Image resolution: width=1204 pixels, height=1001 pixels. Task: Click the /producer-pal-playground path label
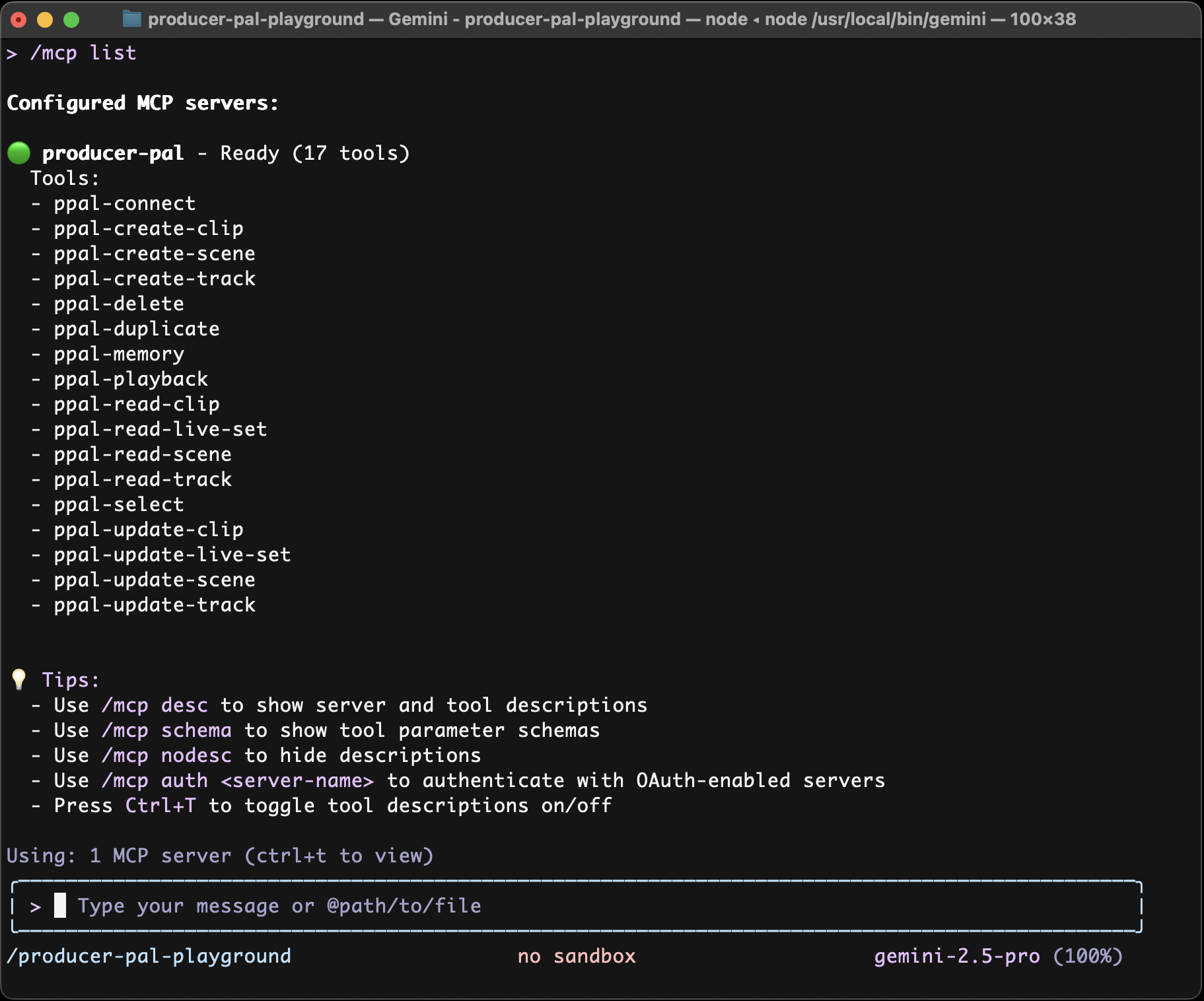coord(148,955)
